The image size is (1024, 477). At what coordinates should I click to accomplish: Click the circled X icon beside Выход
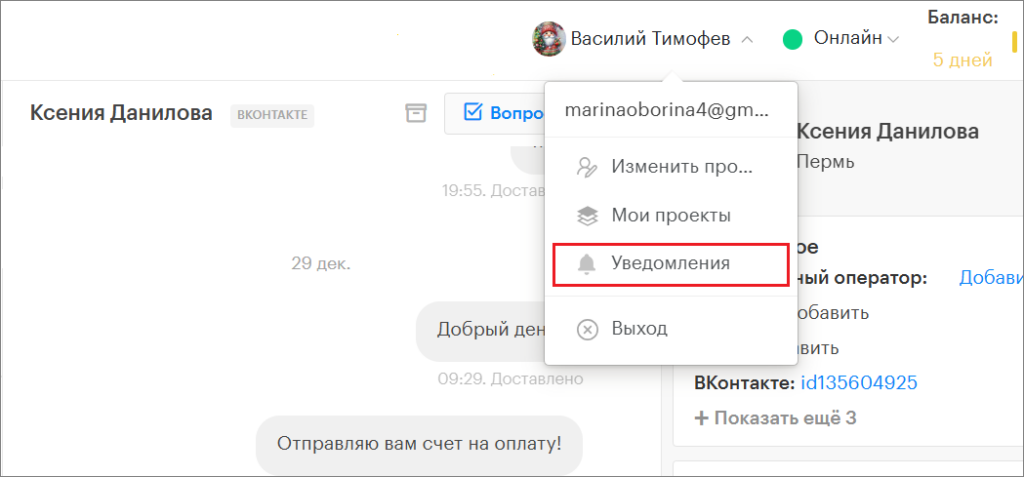pos(588,329)
